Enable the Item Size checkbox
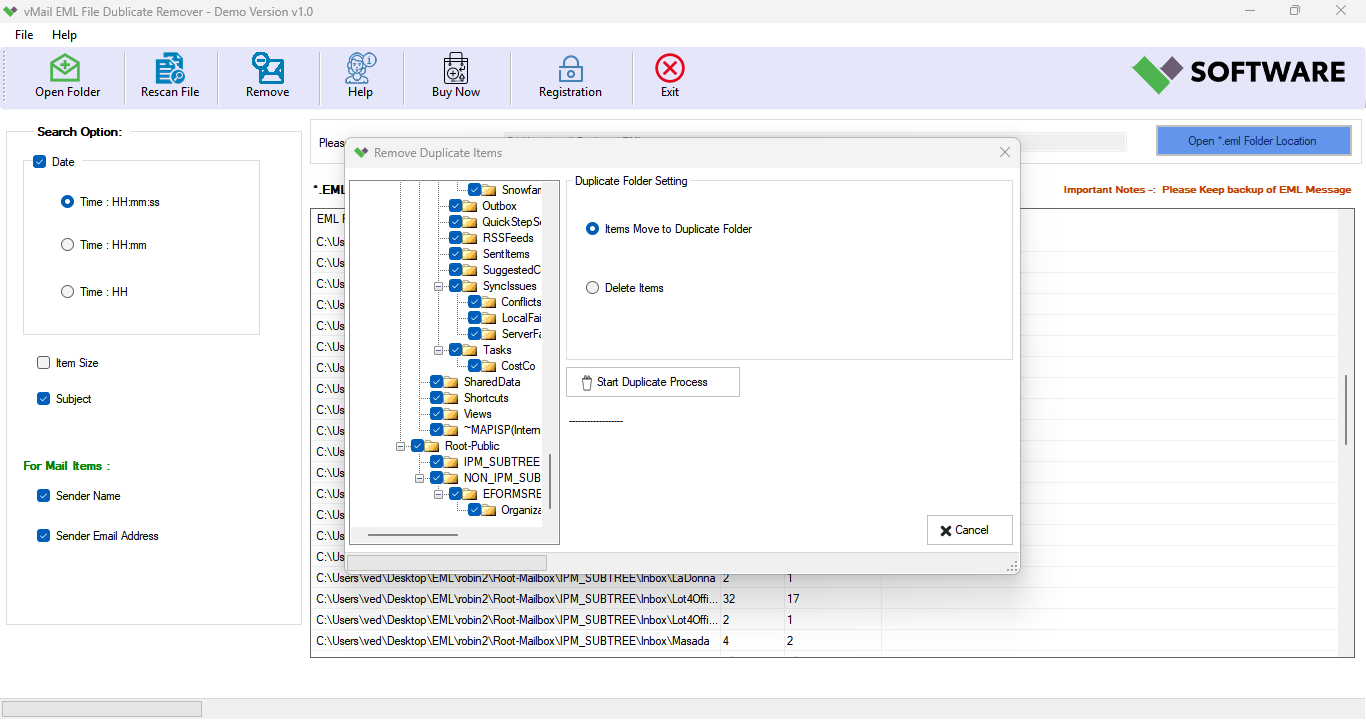The image size is (1366, 720). click(x=43, y=363)
